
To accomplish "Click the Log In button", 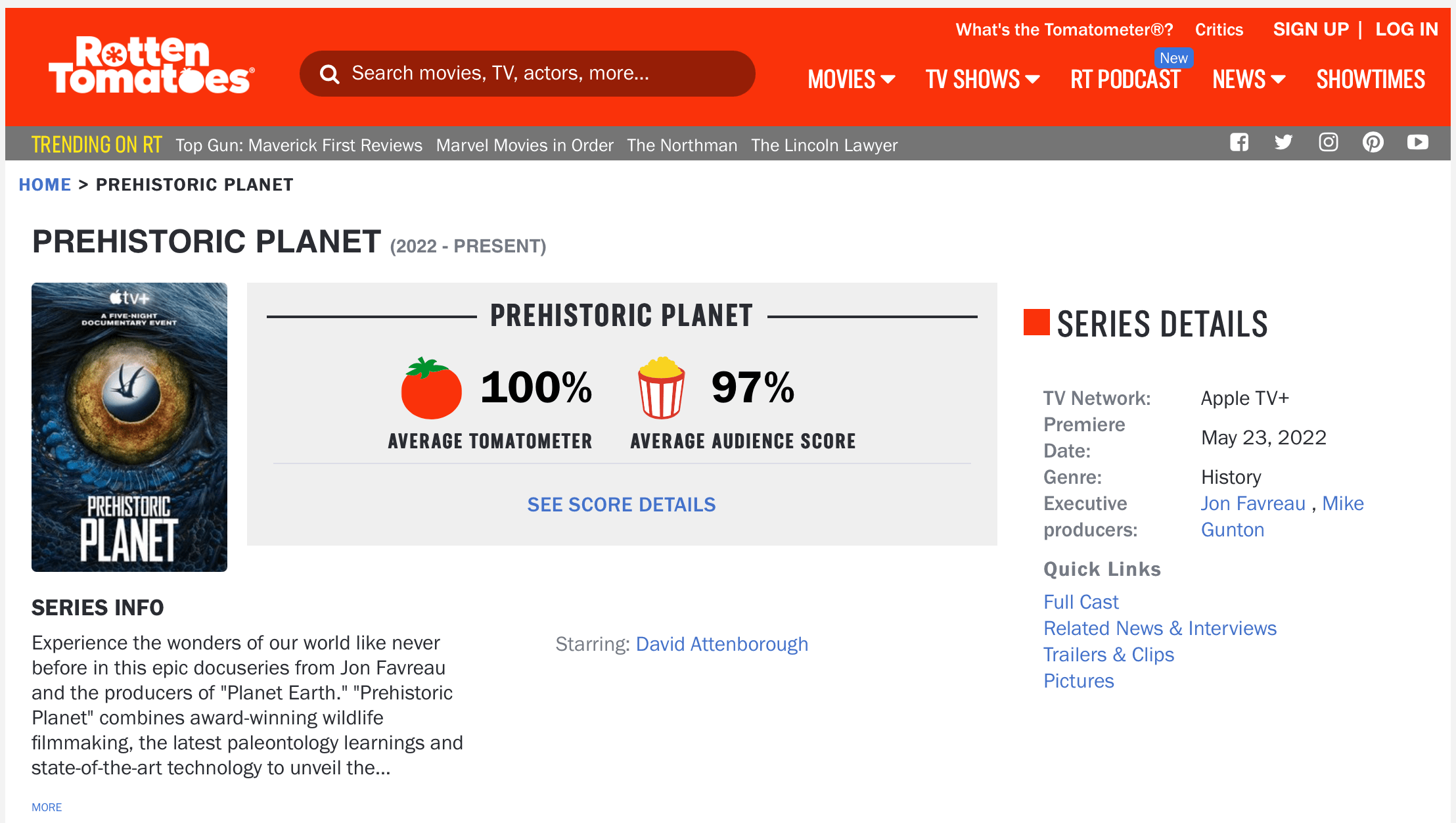I will pos(1407,30).
